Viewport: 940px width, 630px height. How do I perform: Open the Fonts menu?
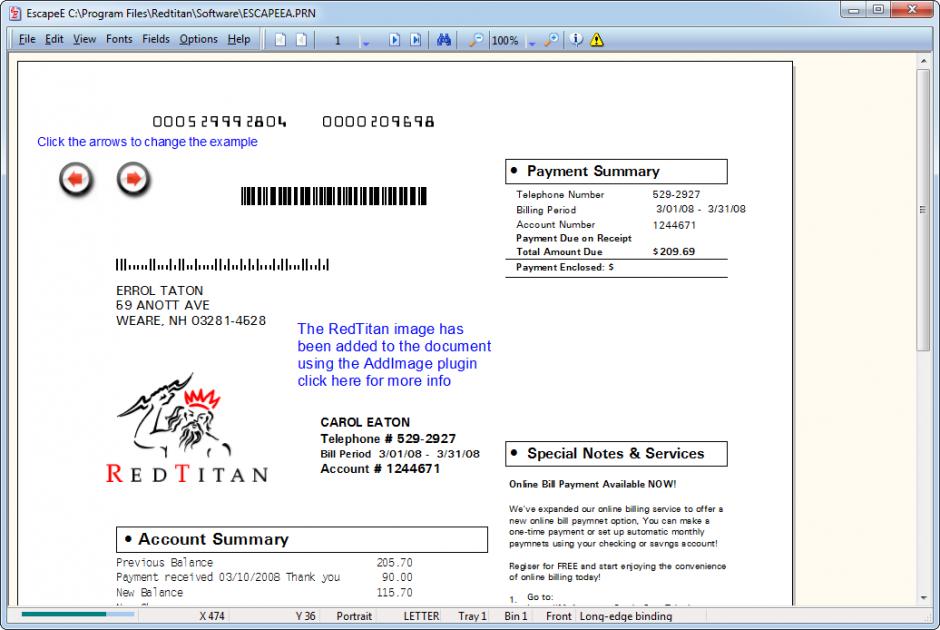coord(119,39)
